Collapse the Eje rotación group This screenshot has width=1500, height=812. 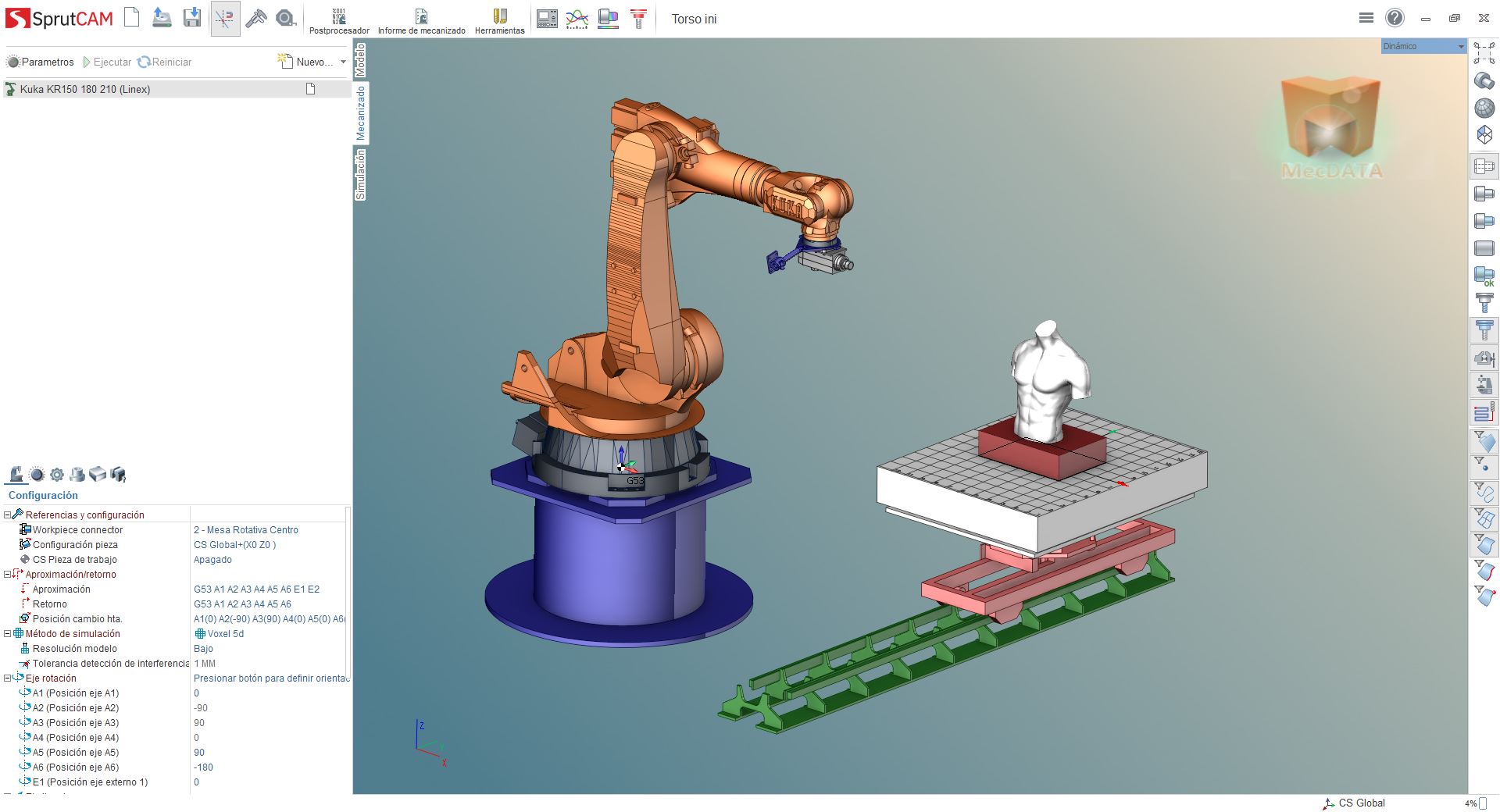7,678
